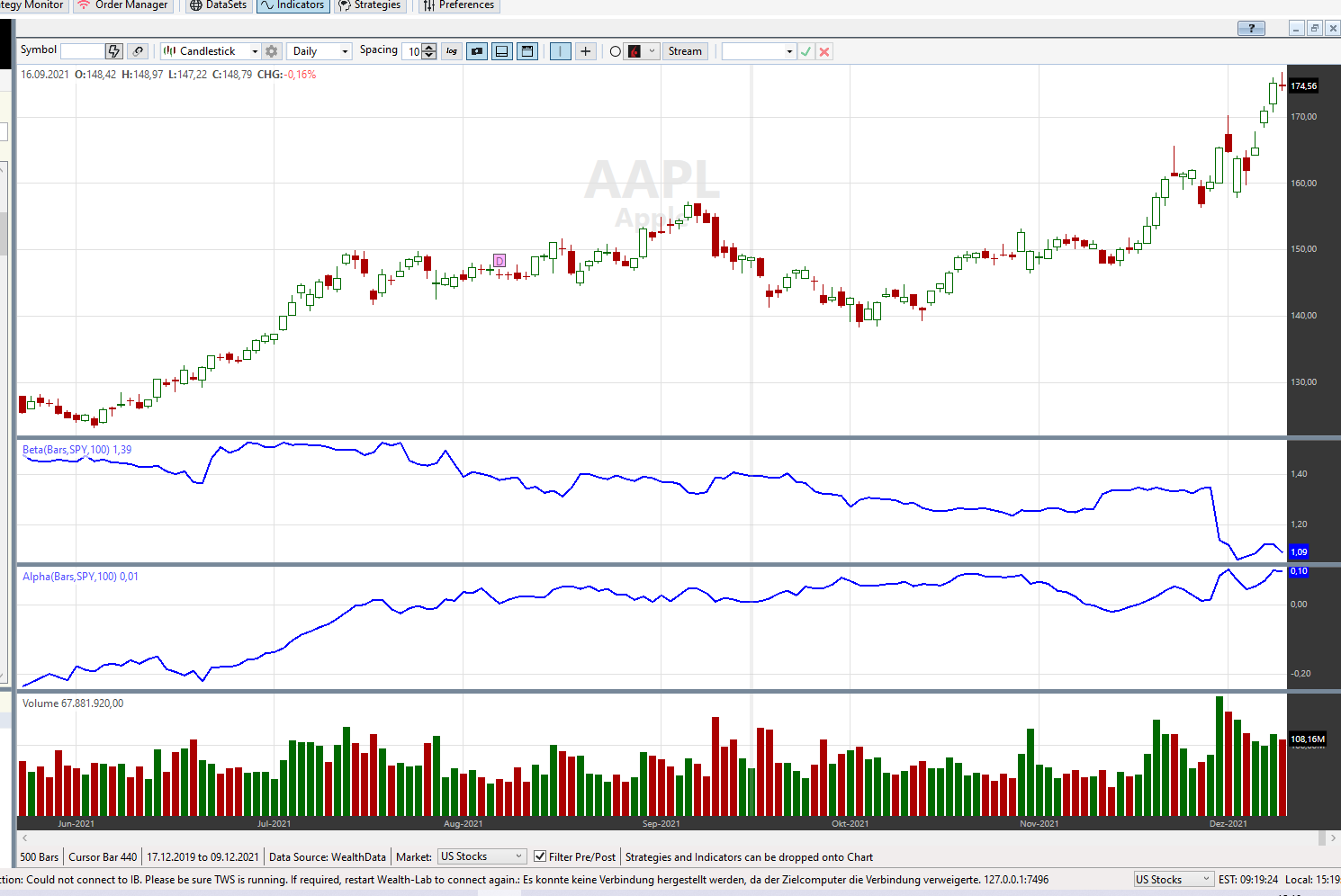Click the Cursor Bar 440 status text

[103, 857]
